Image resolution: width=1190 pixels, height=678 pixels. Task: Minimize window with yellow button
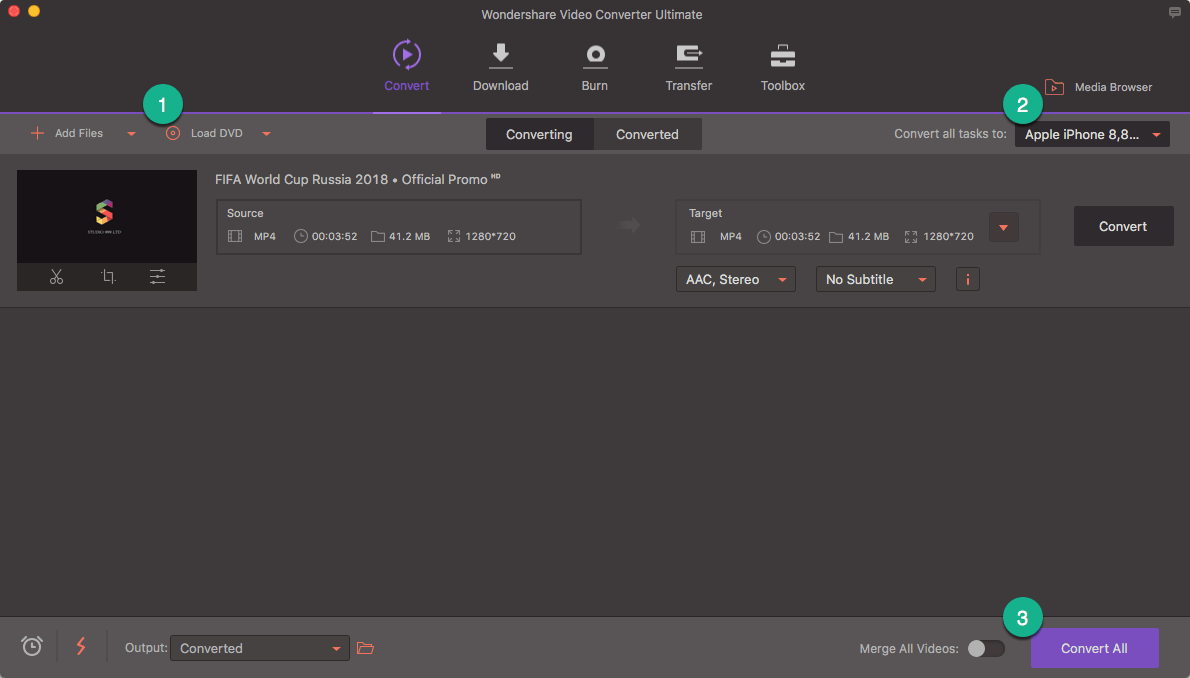click(x=33, y=11)
